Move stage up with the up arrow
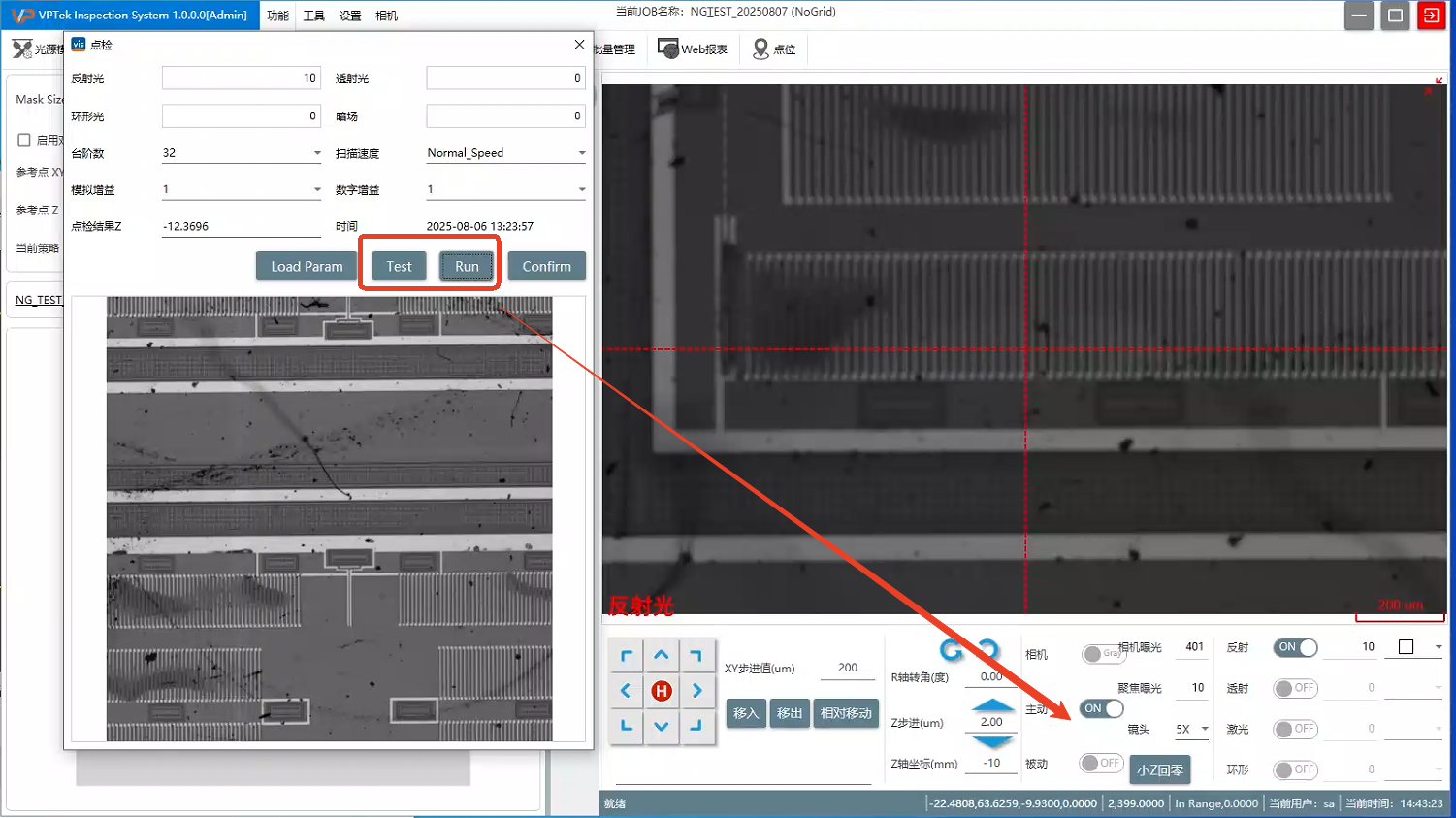Screen dimensions: 1456x818 [662, 656]
